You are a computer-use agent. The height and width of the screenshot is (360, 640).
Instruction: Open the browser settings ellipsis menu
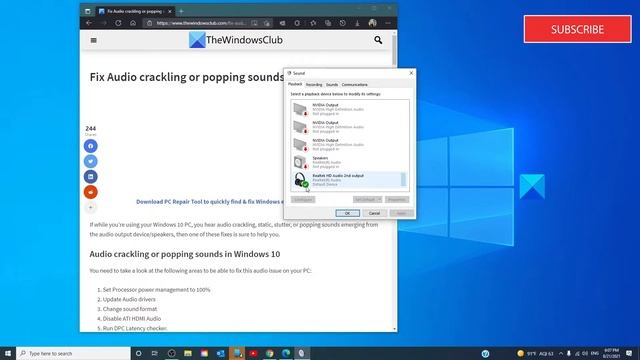tap(388, 23)
